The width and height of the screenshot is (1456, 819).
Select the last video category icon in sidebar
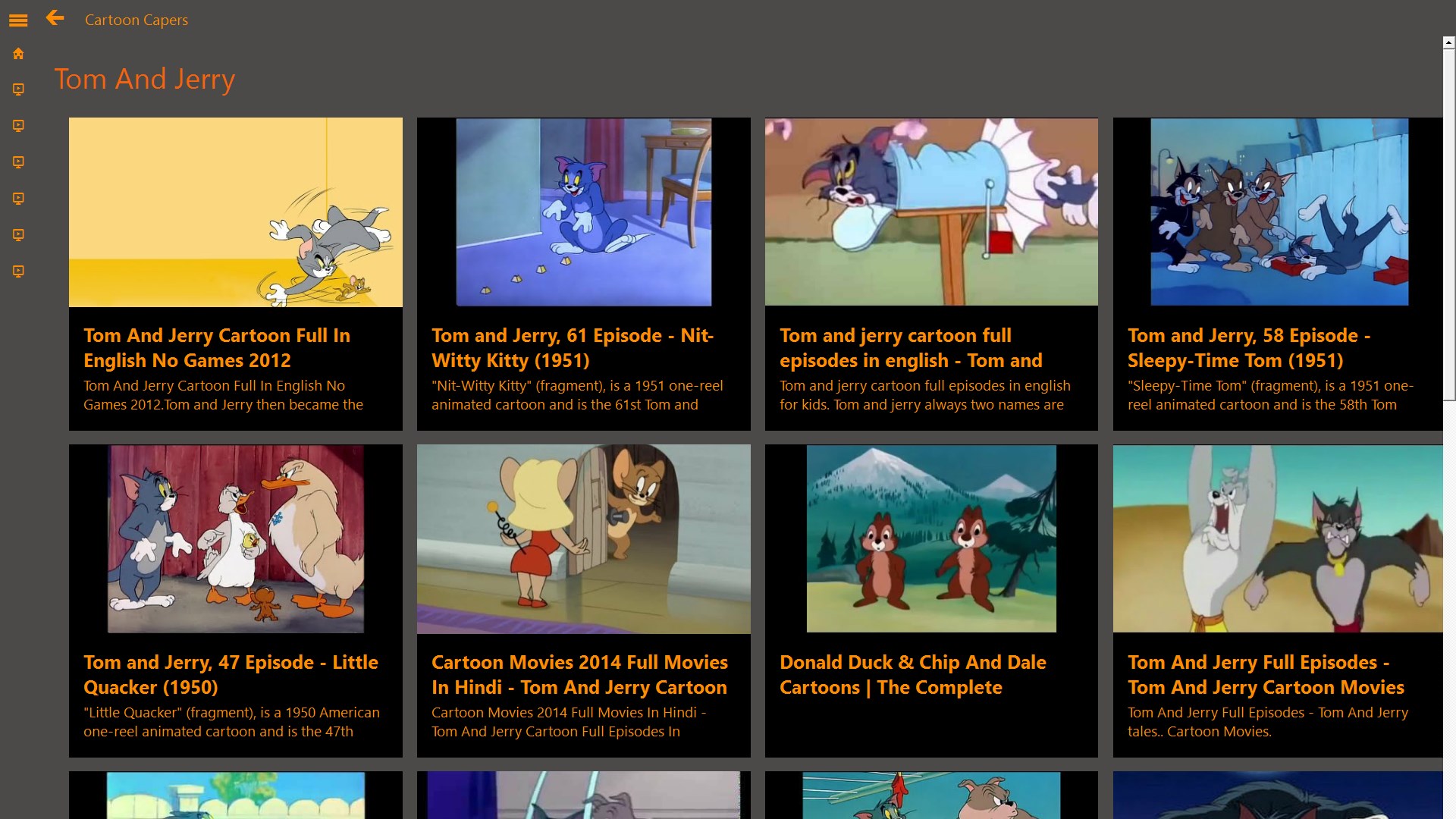[18, 271]
